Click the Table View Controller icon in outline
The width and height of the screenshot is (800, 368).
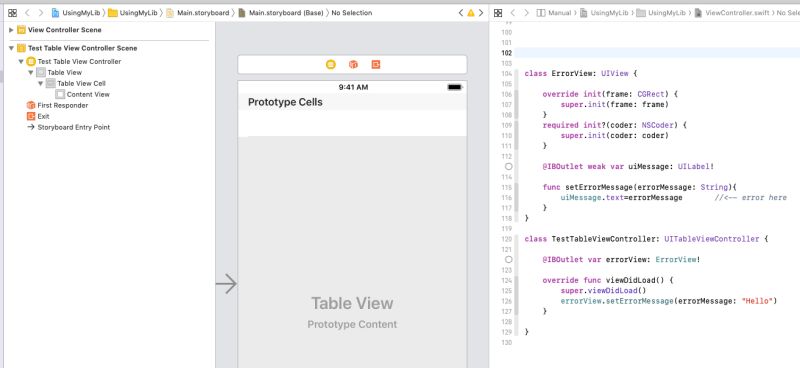31,62
